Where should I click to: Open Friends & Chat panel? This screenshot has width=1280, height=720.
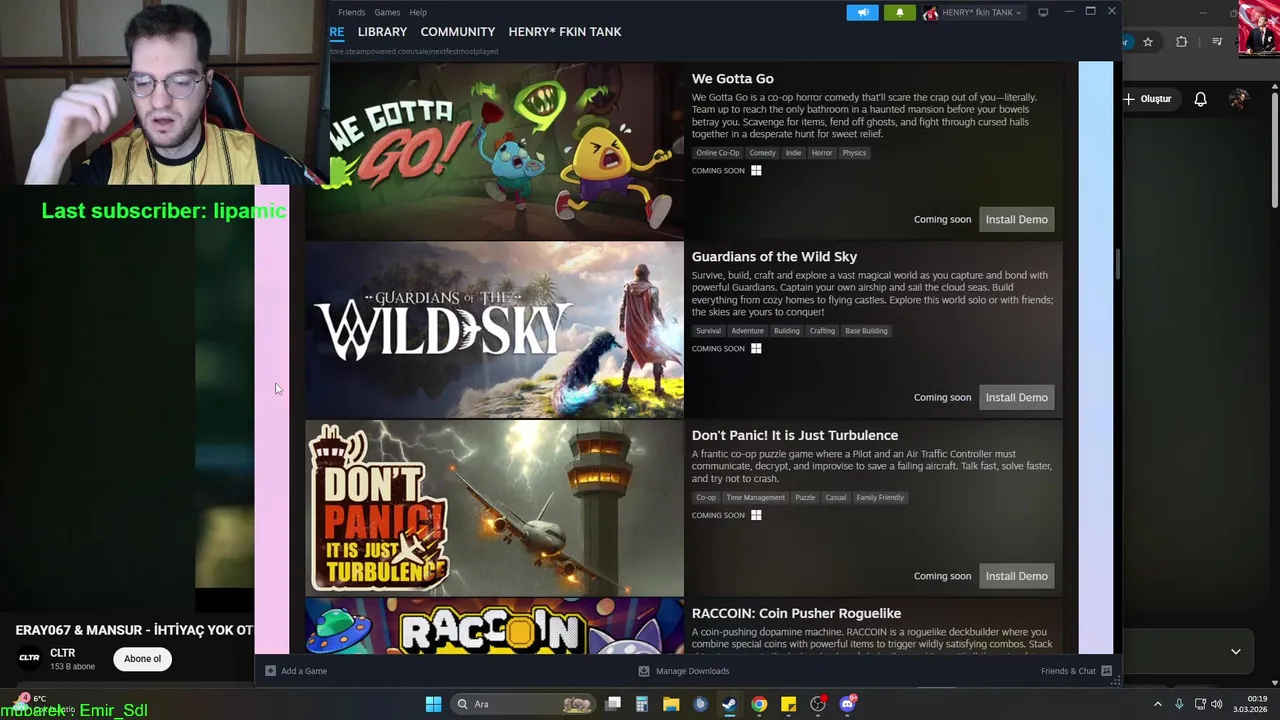[x=1076, y=671]
